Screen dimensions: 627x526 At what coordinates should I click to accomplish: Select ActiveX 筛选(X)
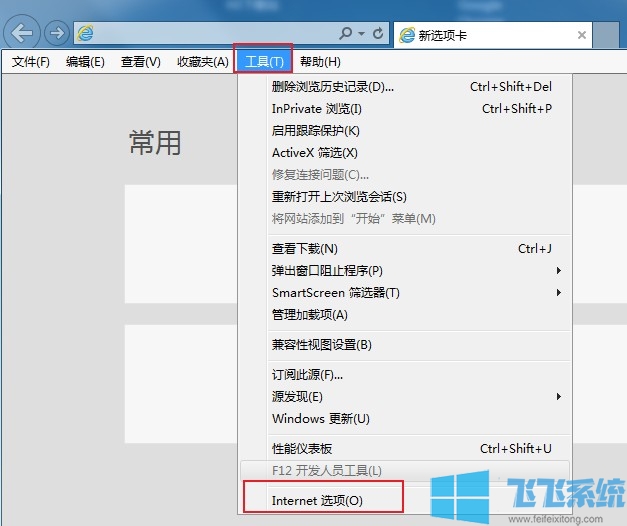pos(405,153)
